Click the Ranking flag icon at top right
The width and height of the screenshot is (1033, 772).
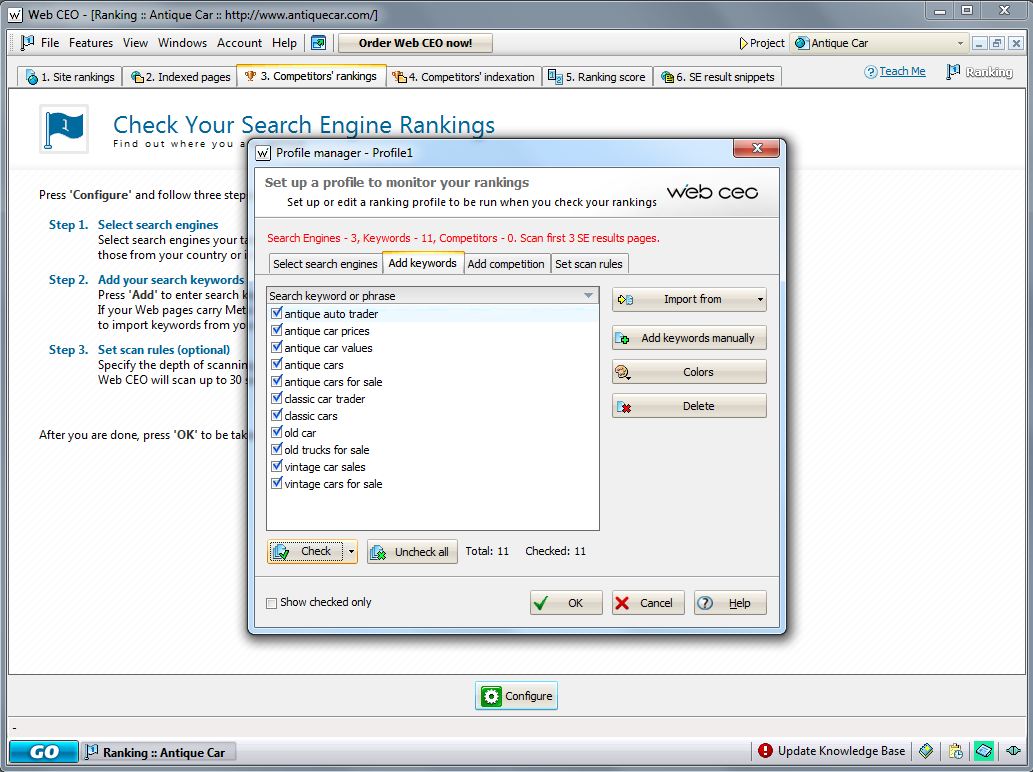[953, 72]
